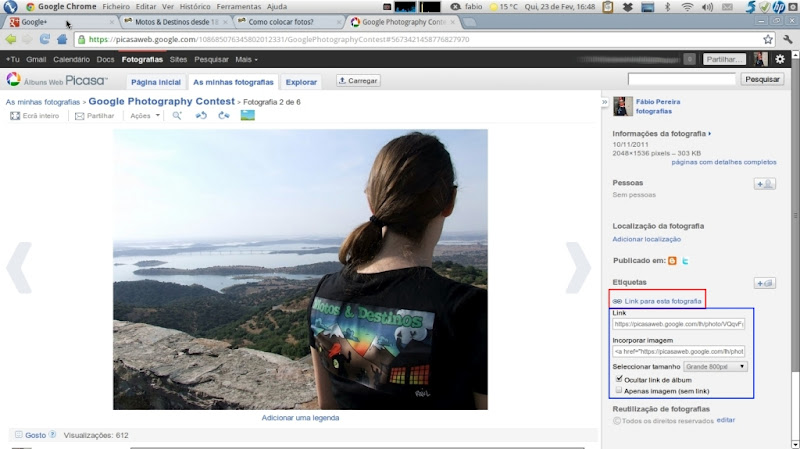Click the zoom magnifier icon in photo toolbar
The image size is (800, 449).
pyautogui.click(x=177, y=116)
